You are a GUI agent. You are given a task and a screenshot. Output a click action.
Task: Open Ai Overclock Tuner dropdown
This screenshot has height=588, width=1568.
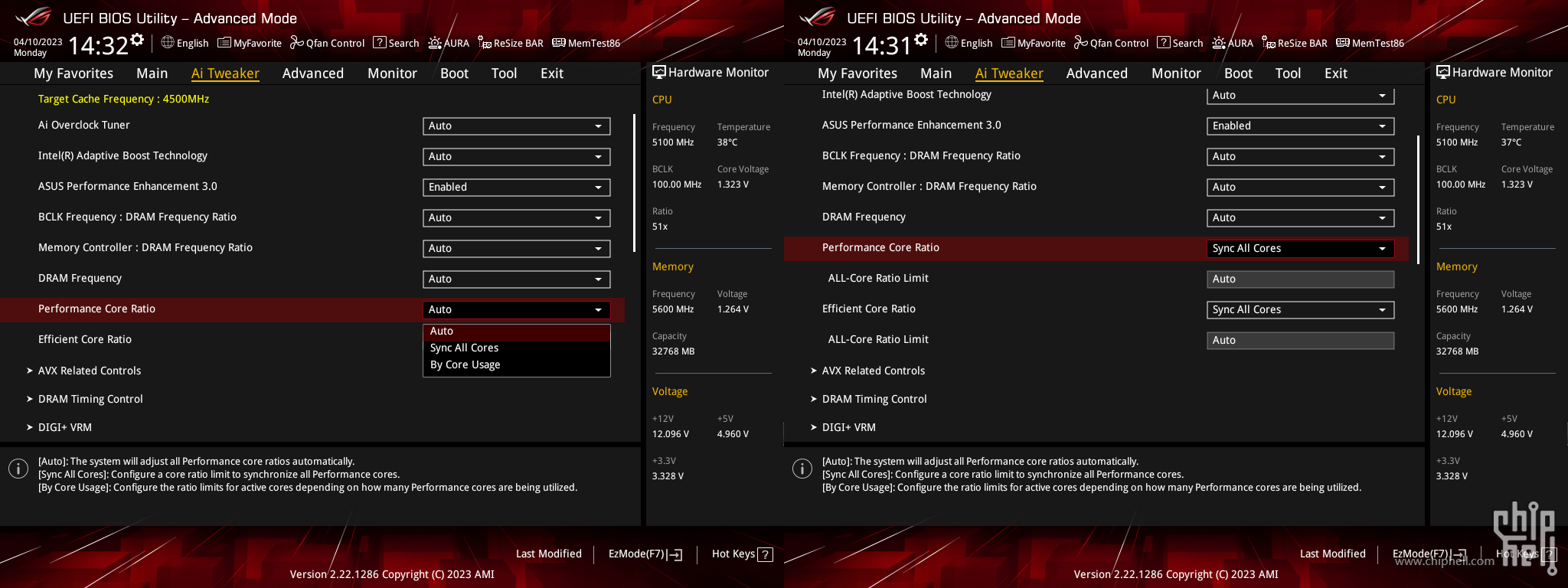tap(517, 126)
